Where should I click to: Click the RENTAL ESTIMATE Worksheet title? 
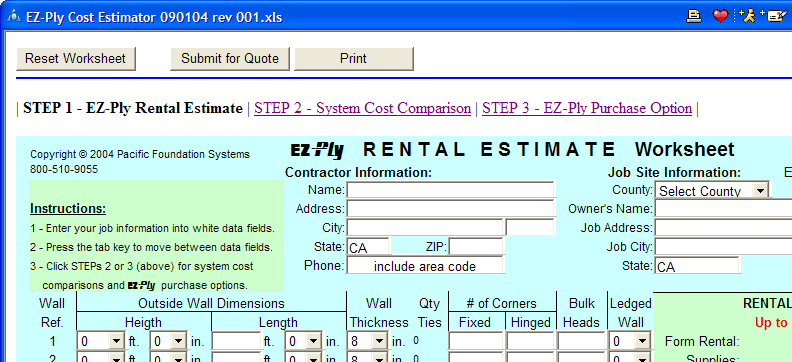click(x=549, y=149)
